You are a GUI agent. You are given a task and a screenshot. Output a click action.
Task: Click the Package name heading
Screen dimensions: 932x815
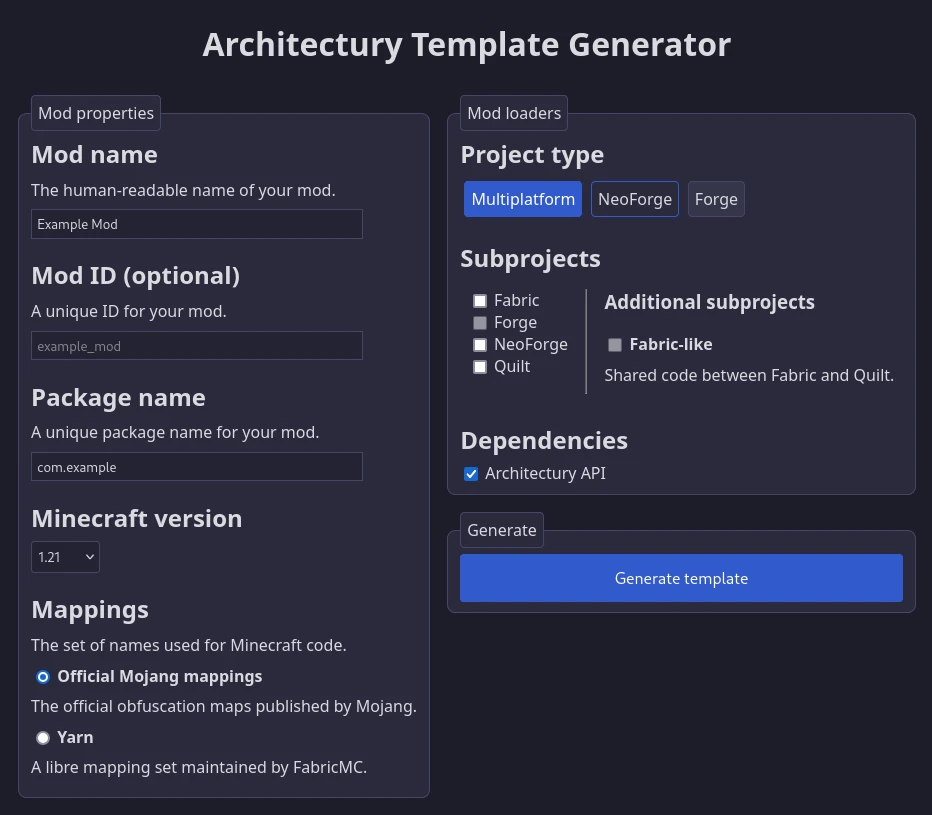click(118, 398)
